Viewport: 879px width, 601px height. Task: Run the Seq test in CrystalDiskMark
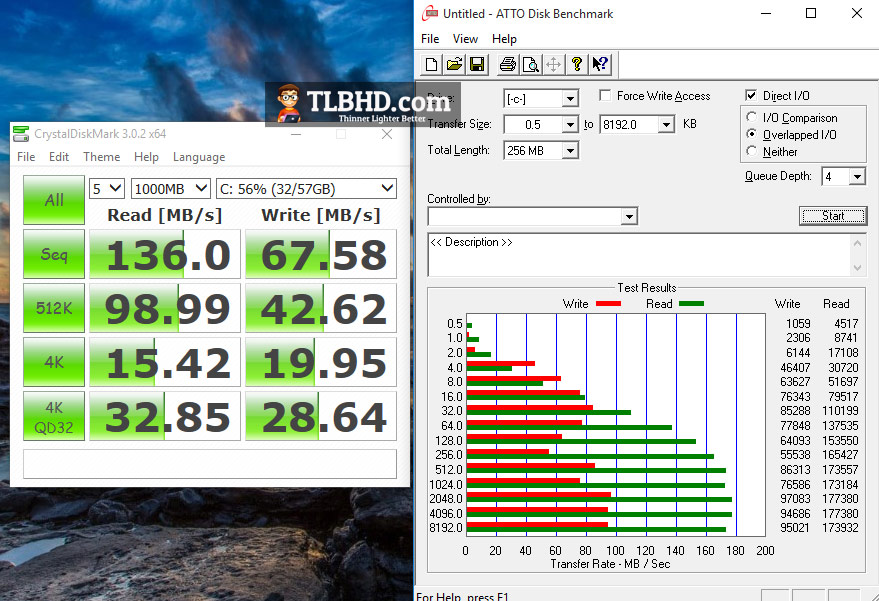pyautogui.click(x=54, y=254)
